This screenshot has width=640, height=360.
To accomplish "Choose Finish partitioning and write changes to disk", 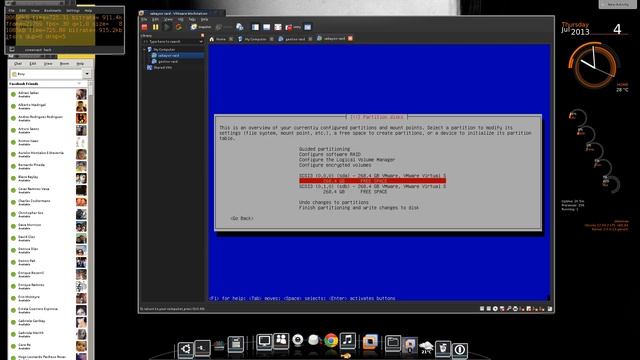I will tap(359, 208).
